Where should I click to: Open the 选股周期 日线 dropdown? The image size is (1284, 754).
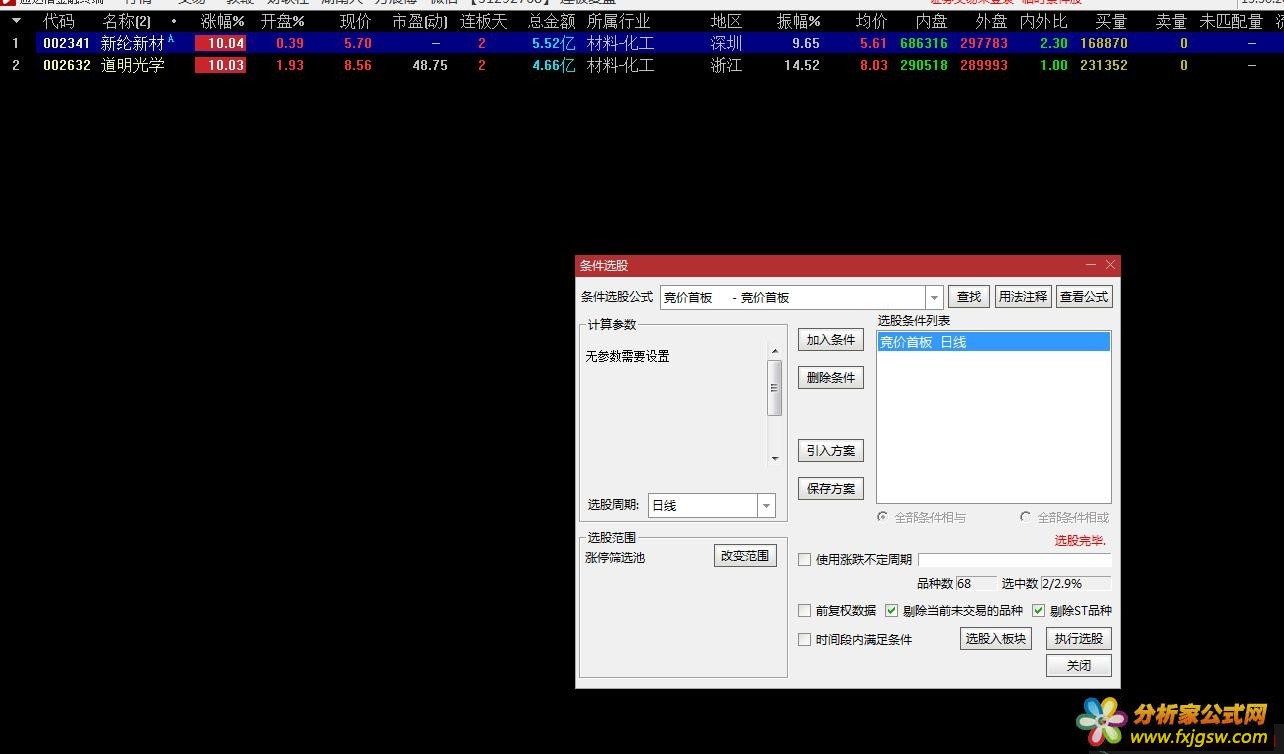pyautogui.click(x=766, y=506)
